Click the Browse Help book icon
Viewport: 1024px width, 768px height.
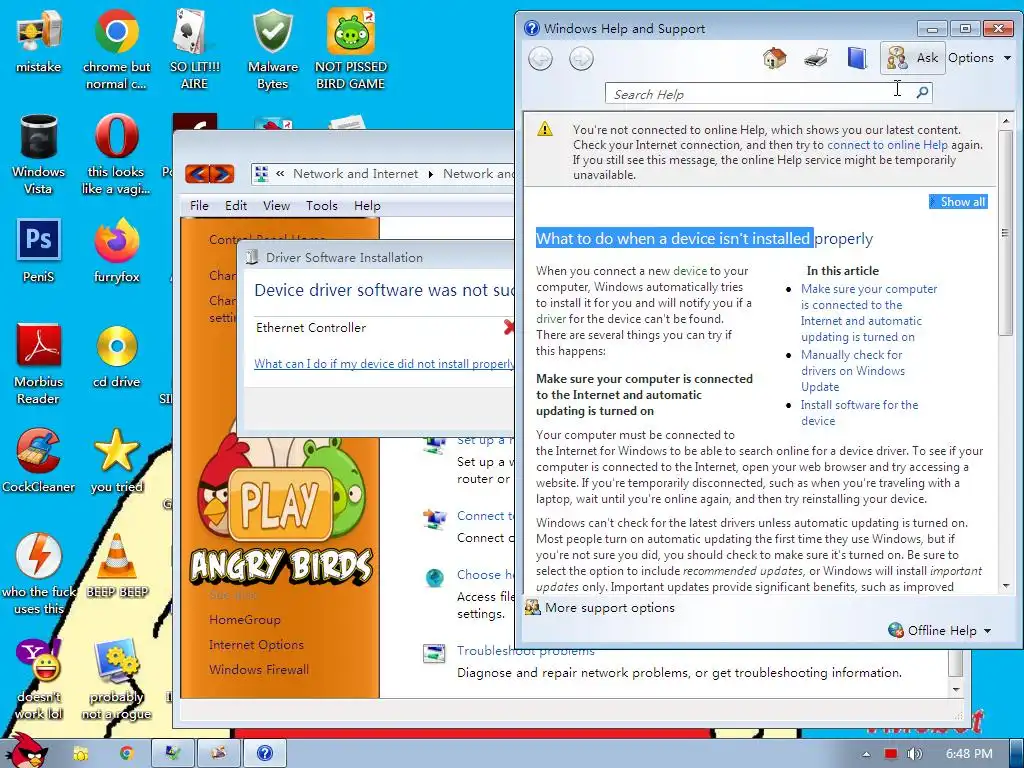click(x=857, y=58)
